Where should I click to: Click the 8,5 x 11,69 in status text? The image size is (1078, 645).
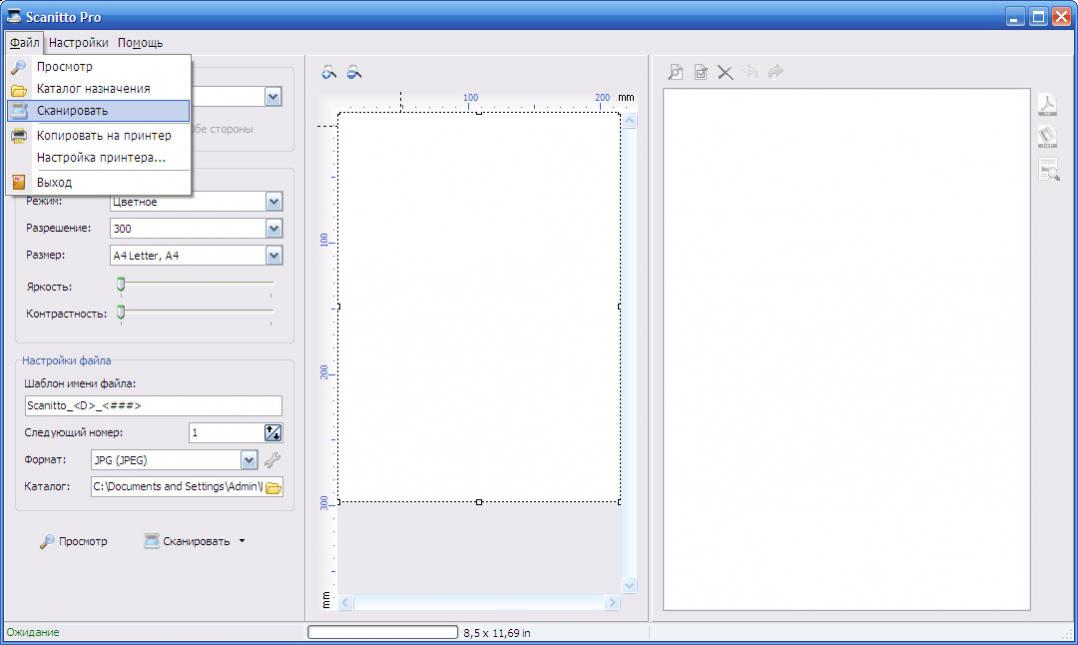496,633
